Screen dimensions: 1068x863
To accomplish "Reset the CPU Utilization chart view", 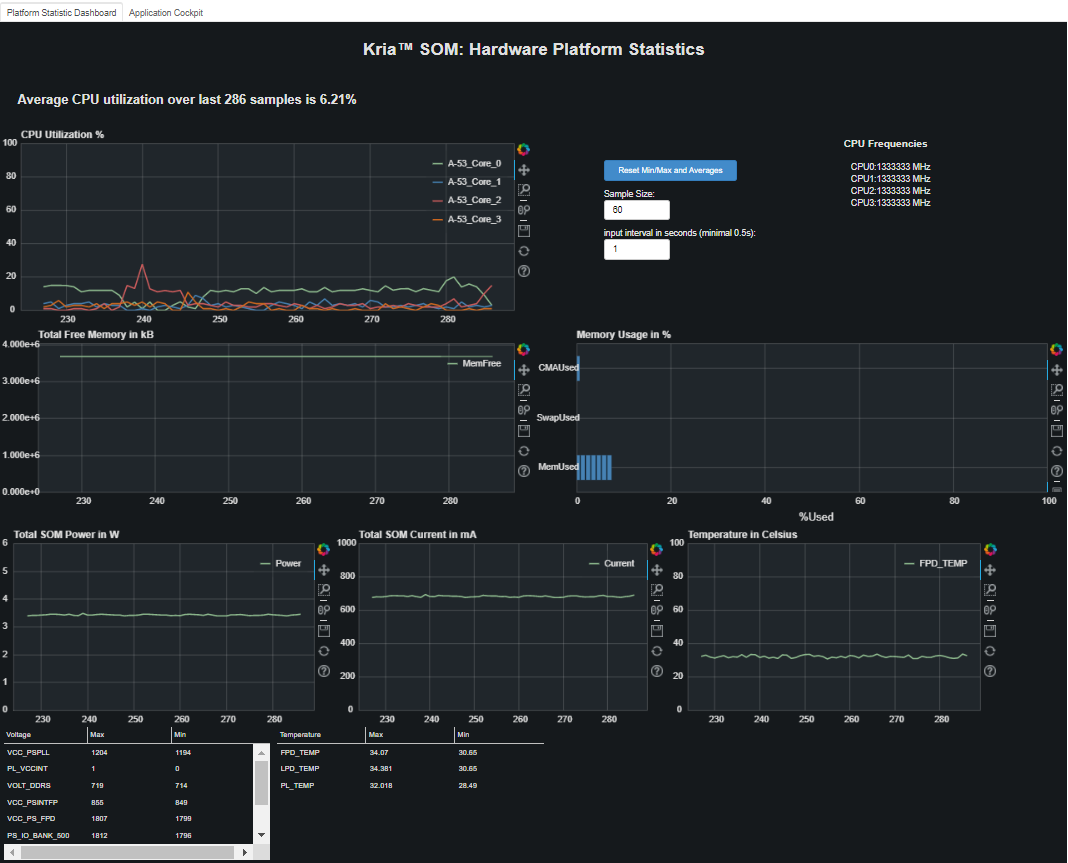I will coord(523,251).
